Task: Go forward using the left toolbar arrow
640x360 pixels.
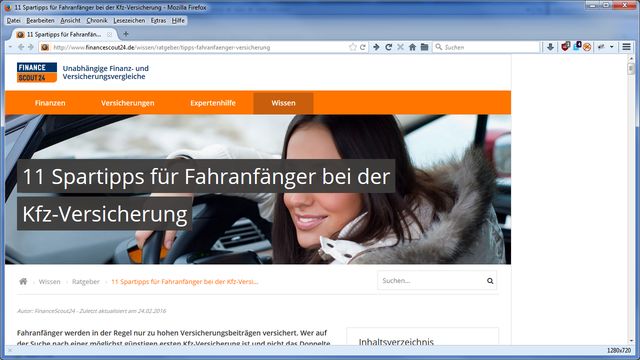Action: coord(31,47)
